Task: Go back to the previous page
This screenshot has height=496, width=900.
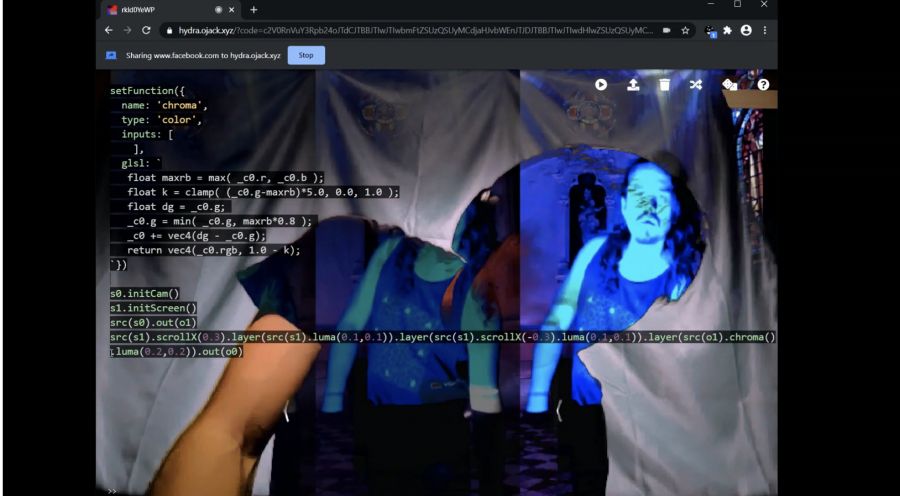Action: click(x=108, y=30)
